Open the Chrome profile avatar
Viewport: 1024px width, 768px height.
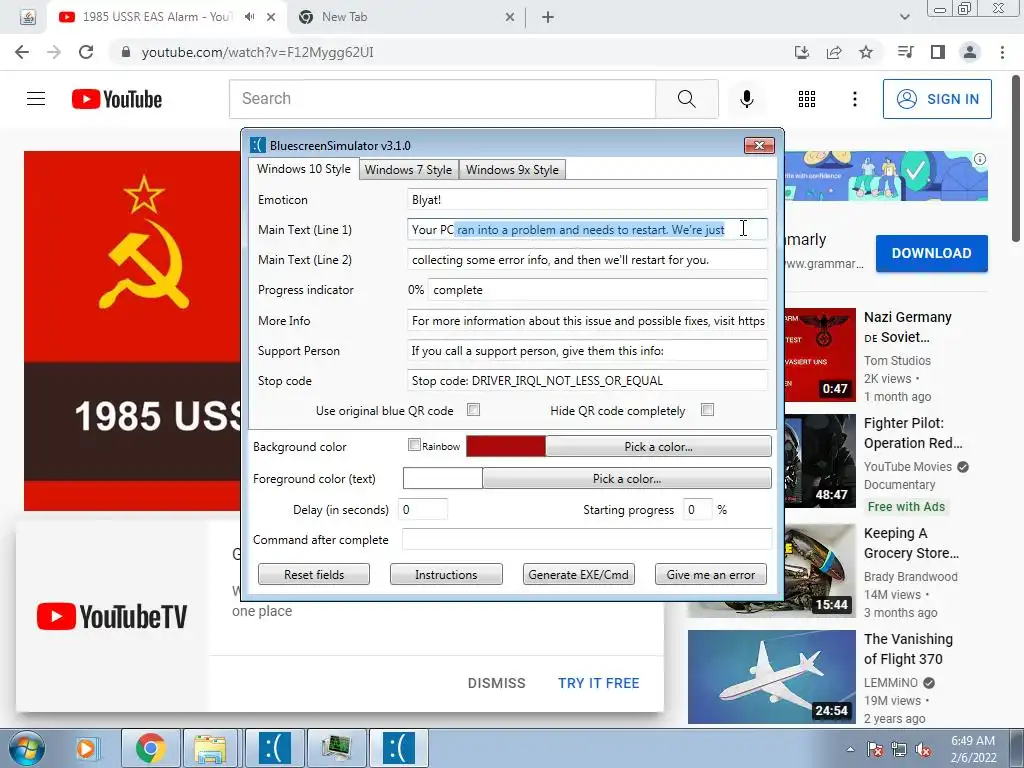tap(970, 52)
